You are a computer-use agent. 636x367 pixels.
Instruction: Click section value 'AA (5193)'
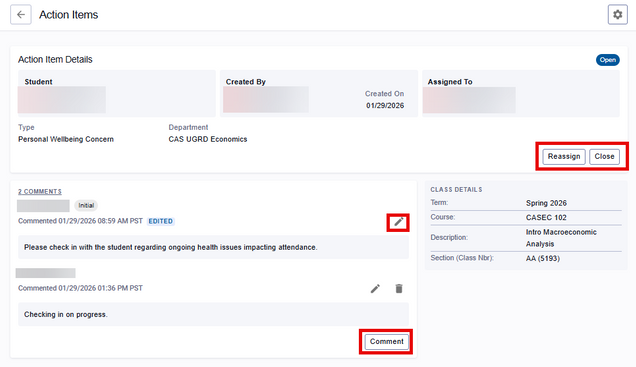(x=543, y=259)
